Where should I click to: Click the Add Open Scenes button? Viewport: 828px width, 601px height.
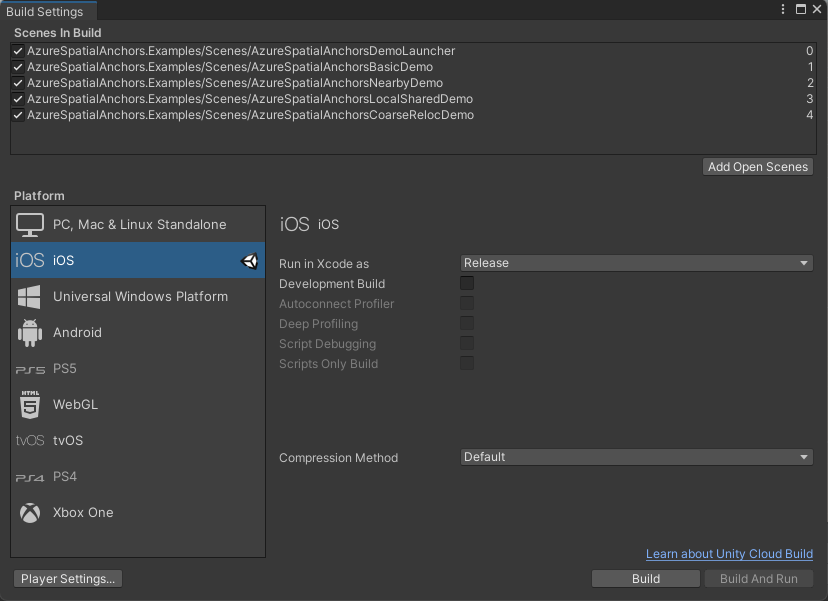pyautogui.click(x=757, y=166)
